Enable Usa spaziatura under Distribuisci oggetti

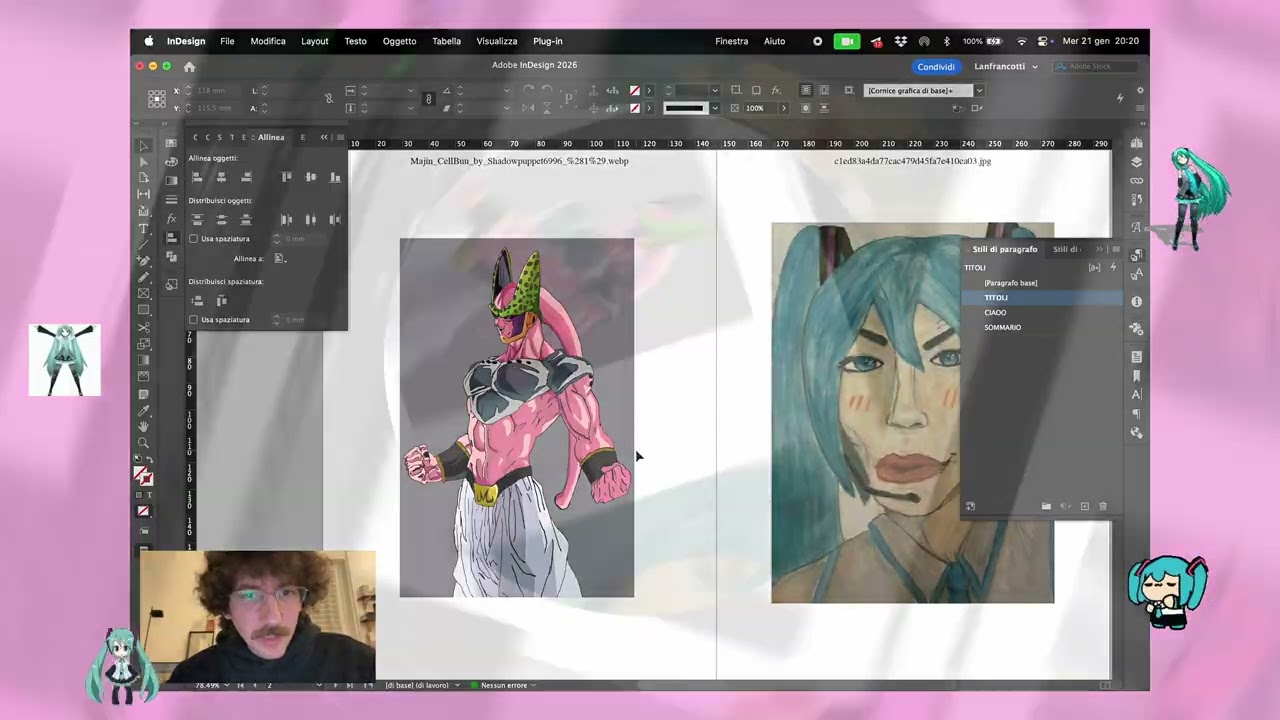point(194,239)
